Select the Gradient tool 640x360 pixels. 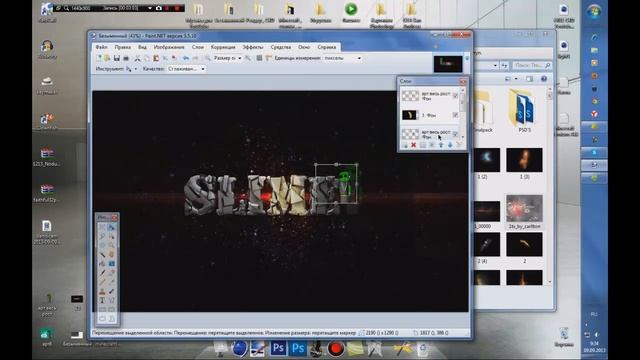point(111,263)
